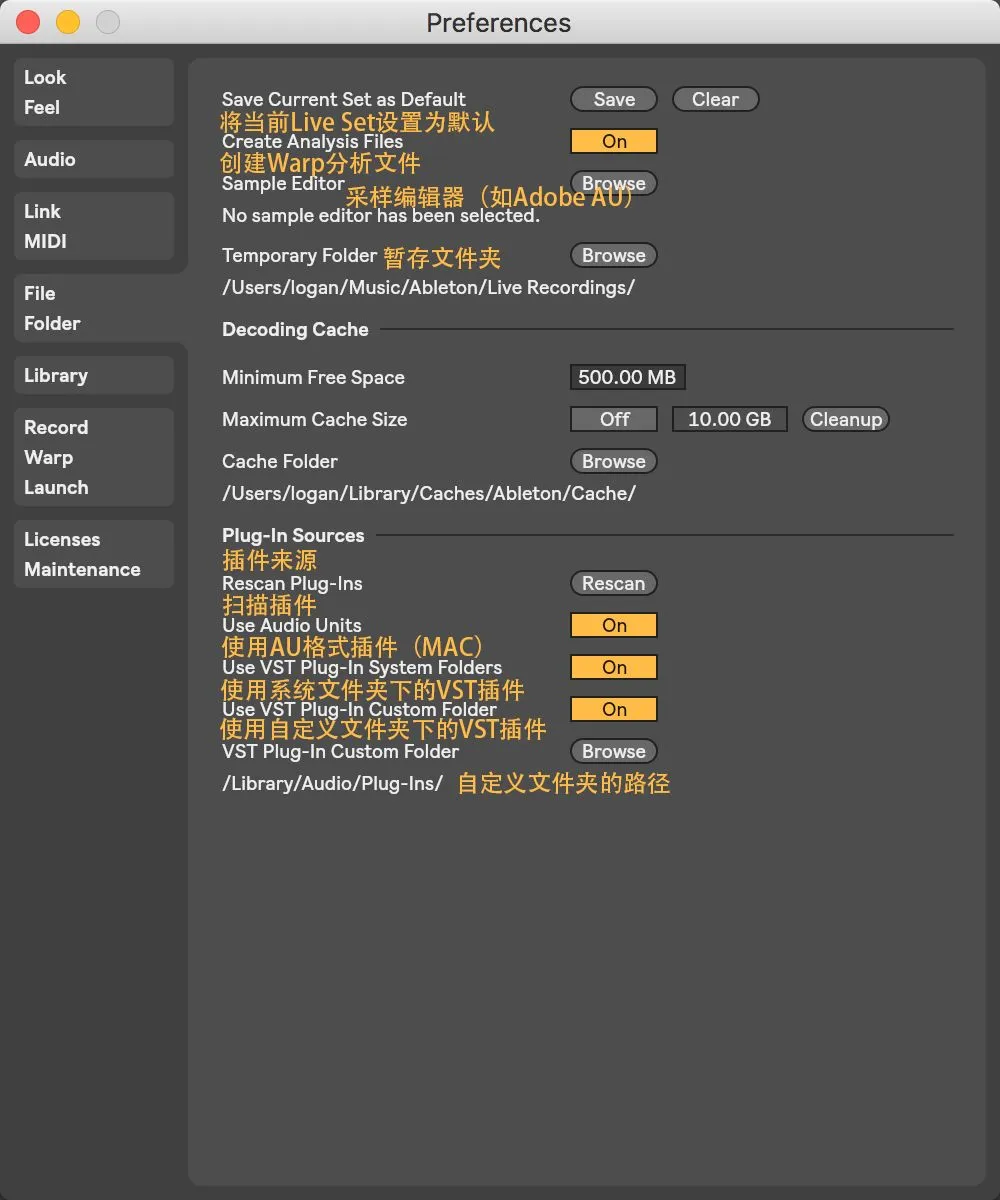Click the maximum cache size field
1000x1200 pixels.
(x=729, y=419)
